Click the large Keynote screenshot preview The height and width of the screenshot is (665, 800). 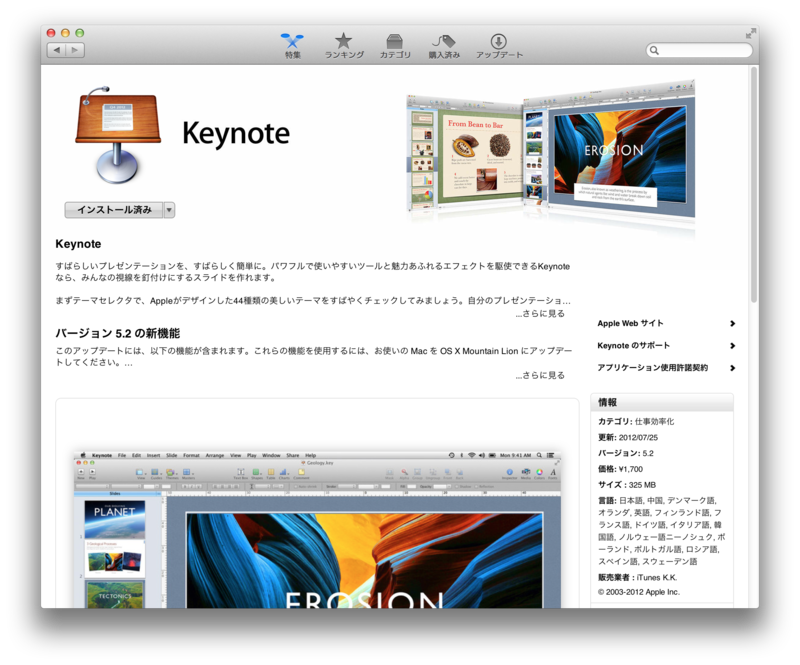click(317, 529)
